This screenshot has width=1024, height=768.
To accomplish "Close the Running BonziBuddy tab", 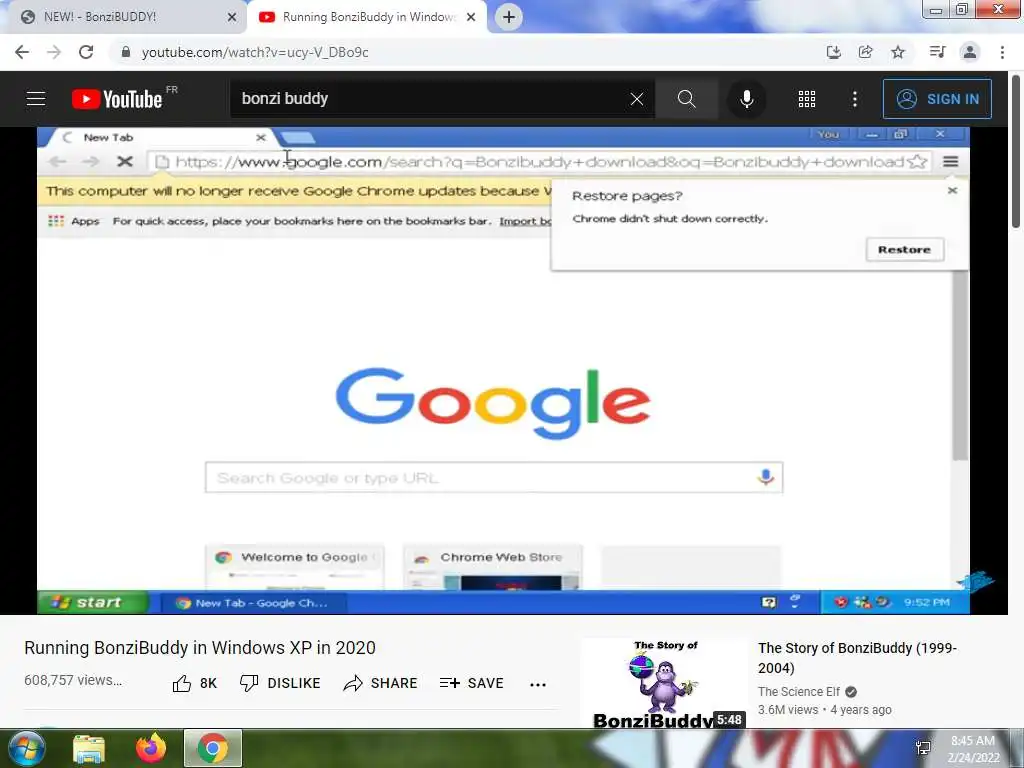I will coord(471,17).
